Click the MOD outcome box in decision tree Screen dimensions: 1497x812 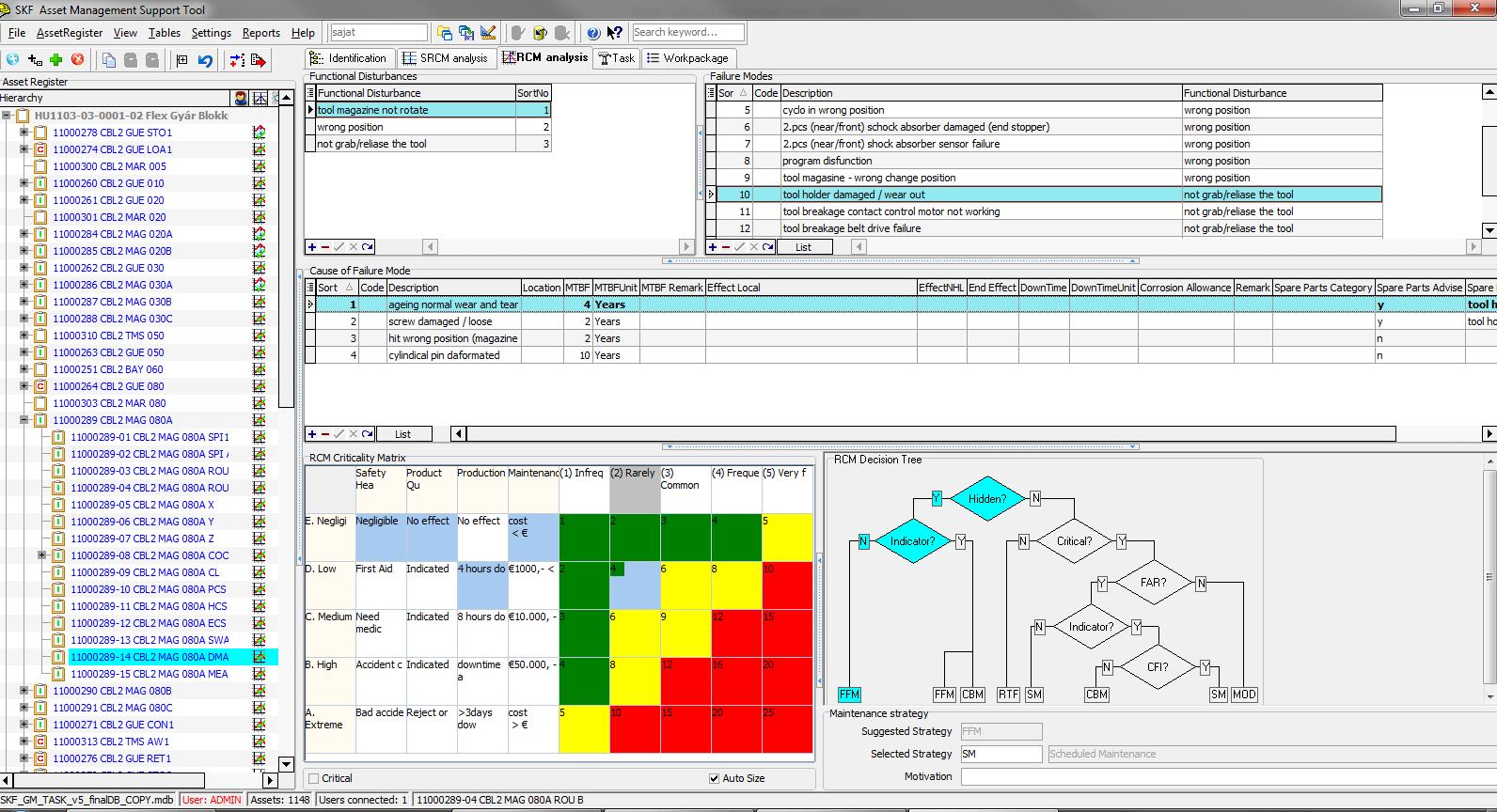click(x=1244, y=695)
